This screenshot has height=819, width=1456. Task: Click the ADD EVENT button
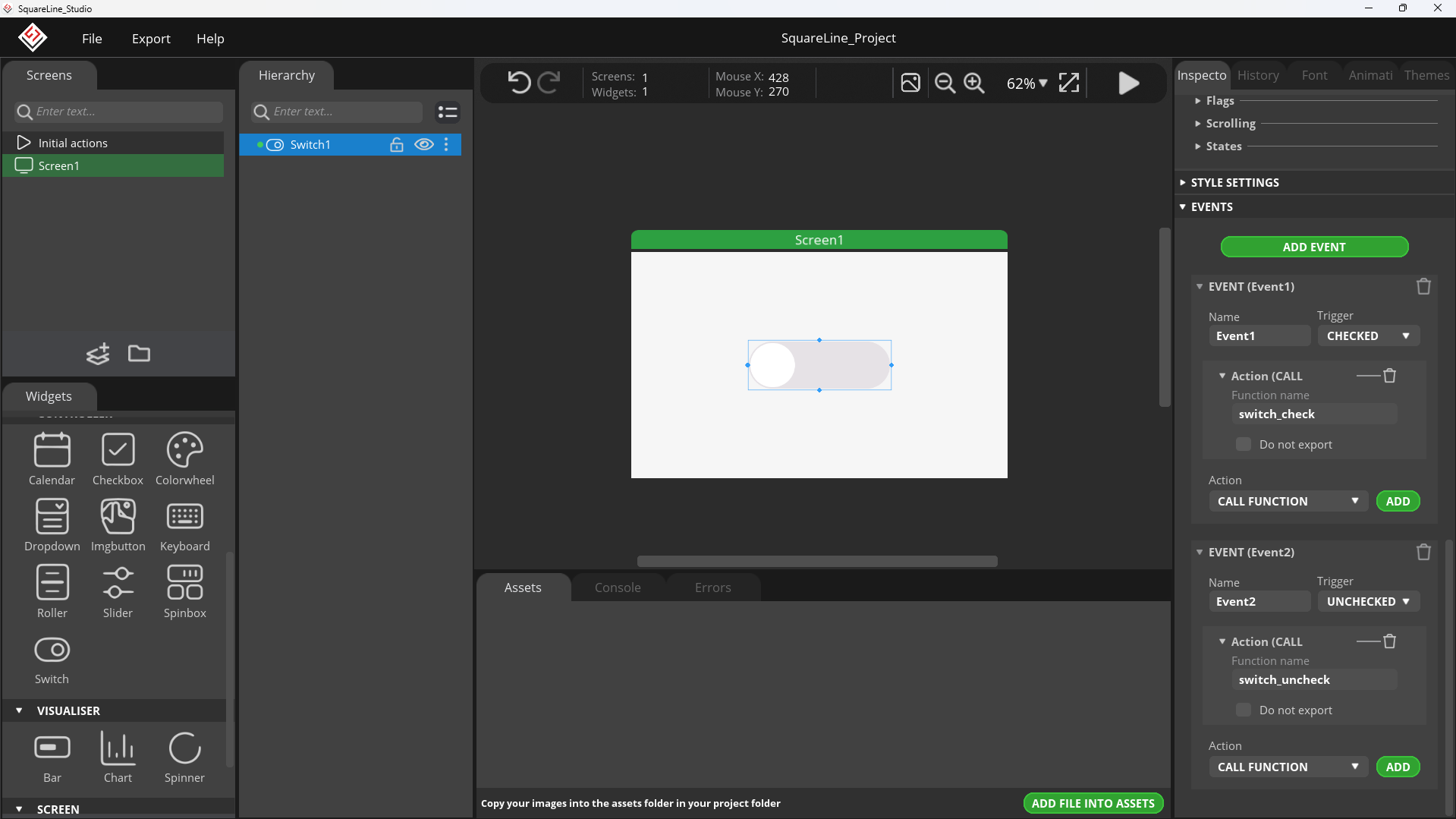[x=1314, y=247]
